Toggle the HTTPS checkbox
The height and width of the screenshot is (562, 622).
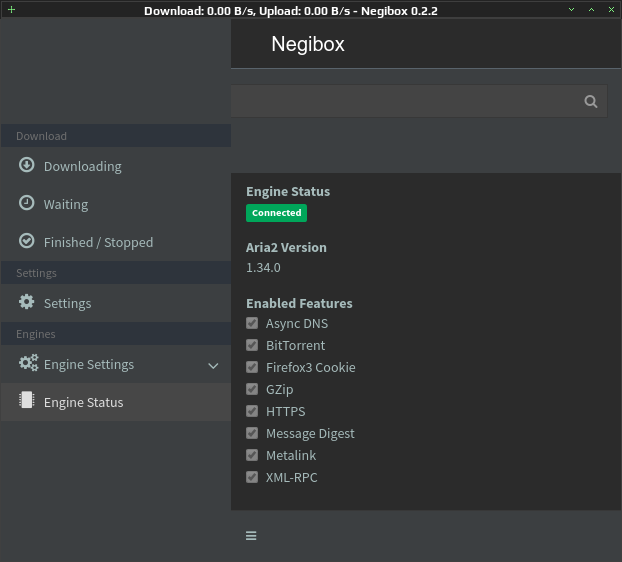(252, 411)
